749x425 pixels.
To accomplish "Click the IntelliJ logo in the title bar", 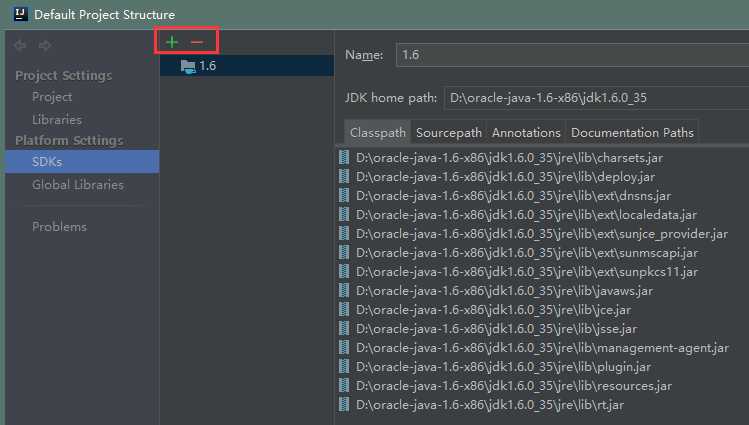I will (x=21, y=14).
